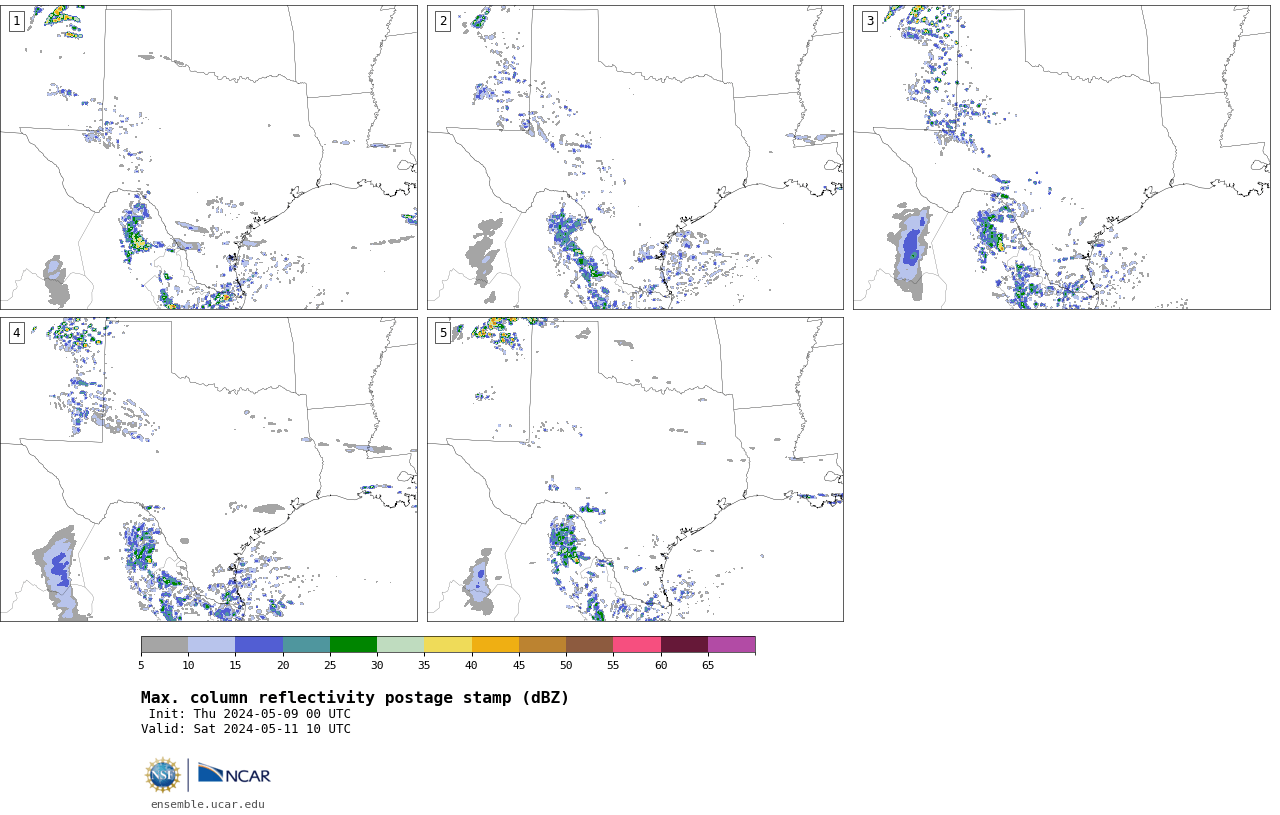
Task: Open ensemble member 3 map thumbnail
Action: click(1061, 157)
